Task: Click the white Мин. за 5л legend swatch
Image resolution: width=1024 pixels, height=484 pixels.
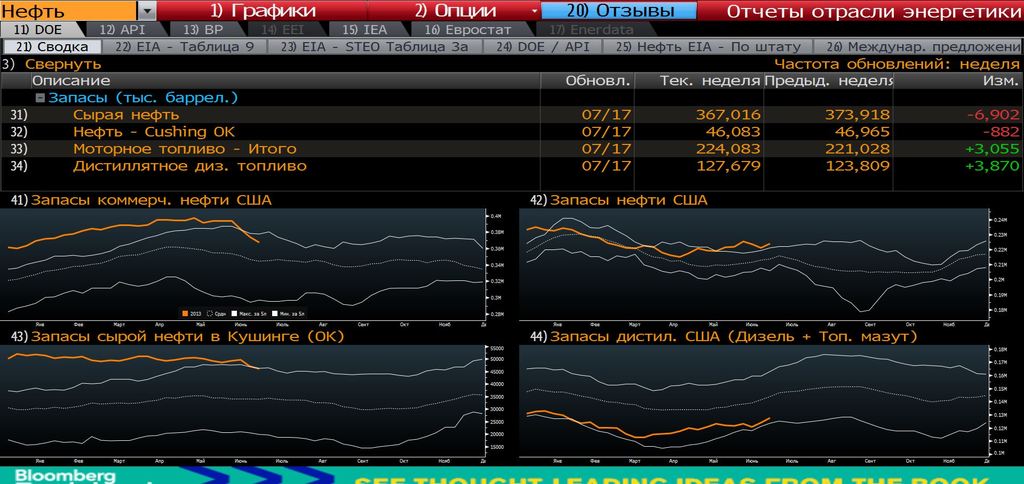Action: tap(275, 314)
